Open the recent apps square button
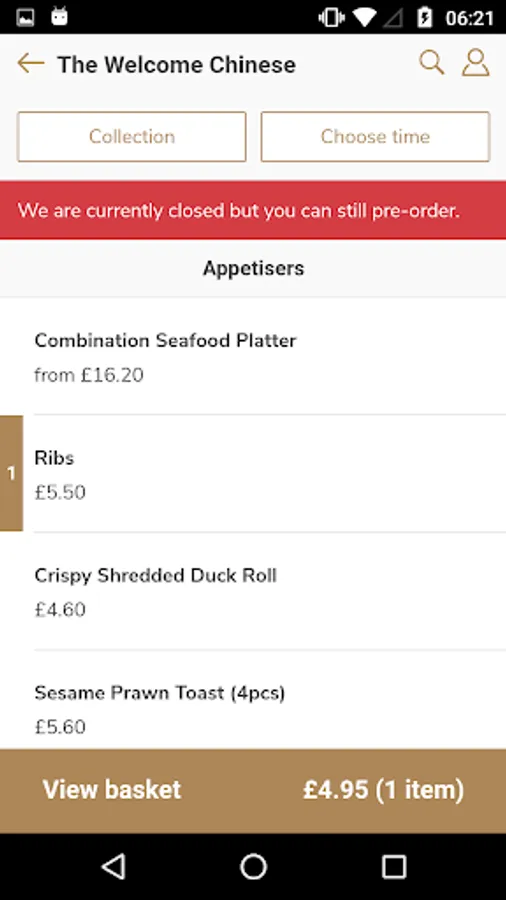Viewport: 506px width, 900px height. tap(394, 866)
